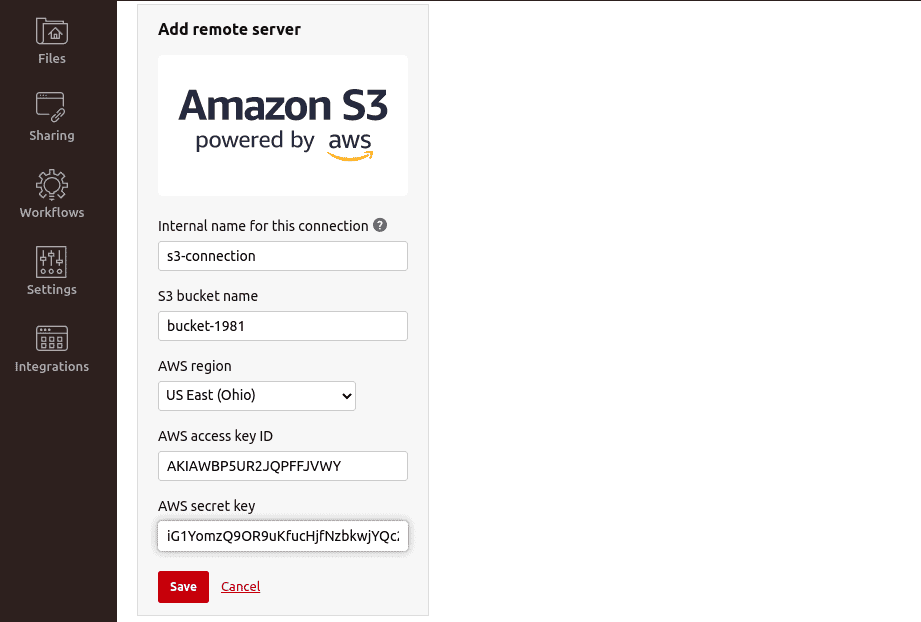Click the AWS secret key label
921x622 pixels.
(x=207, y=506)
